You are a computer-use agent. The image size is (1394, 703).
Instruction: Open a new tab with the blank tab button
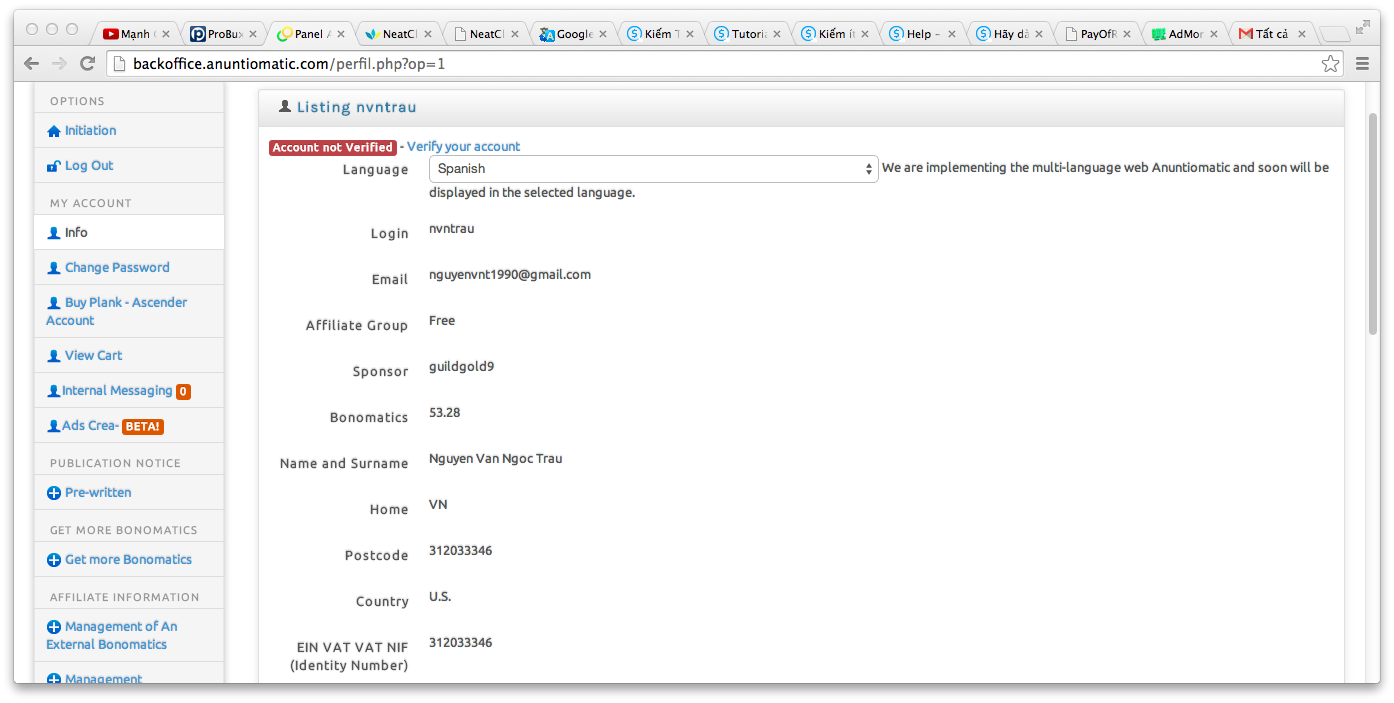[1335, 34]
